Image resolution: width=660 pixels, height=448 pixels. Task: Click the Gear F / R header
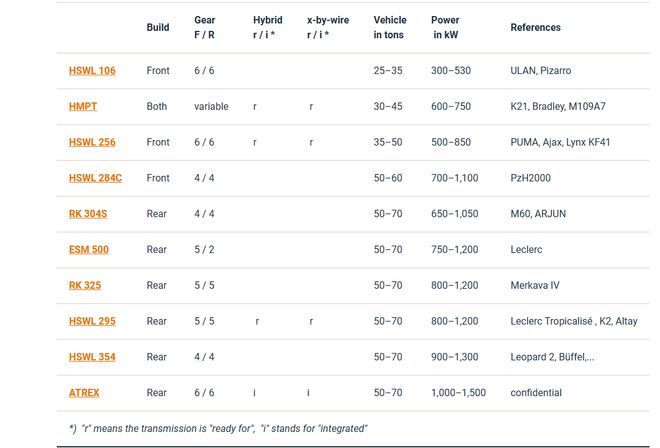(205, 27)
